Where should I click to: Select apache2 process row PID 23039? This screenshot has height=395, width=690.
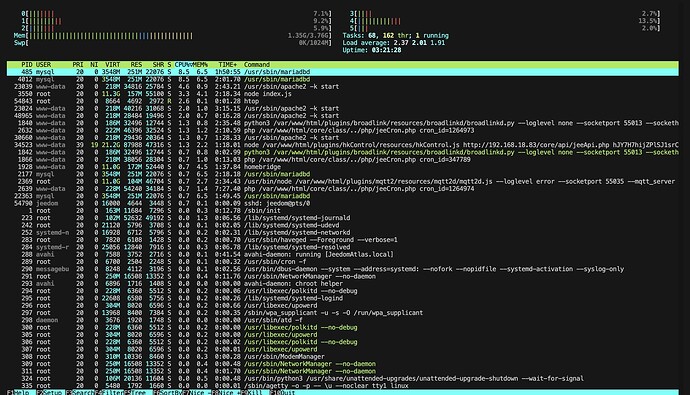pos(342,87)
